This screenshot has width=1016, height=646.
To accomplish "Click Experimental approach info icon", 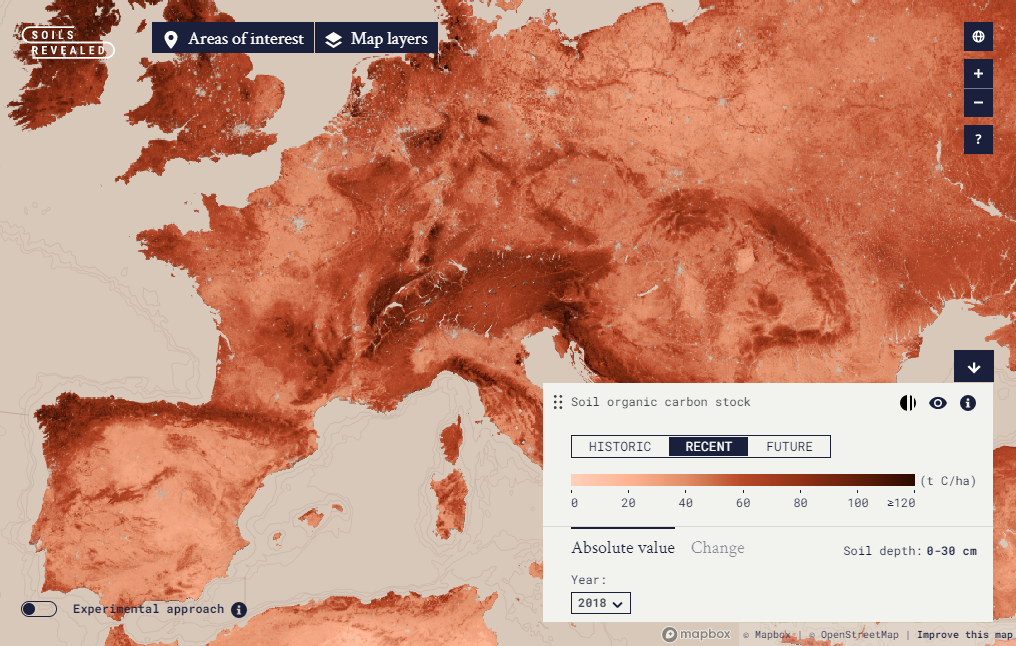I will click(x=238, y=609).
